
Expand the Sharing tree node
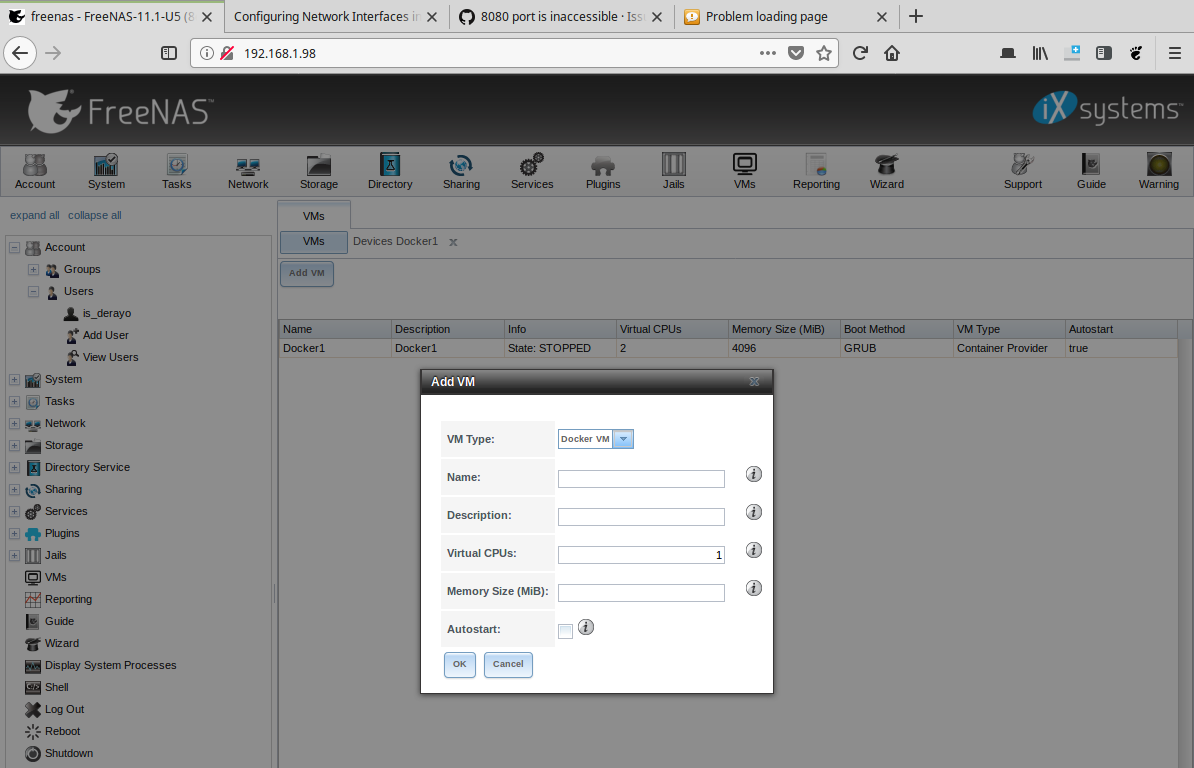[x=14, y=489]
